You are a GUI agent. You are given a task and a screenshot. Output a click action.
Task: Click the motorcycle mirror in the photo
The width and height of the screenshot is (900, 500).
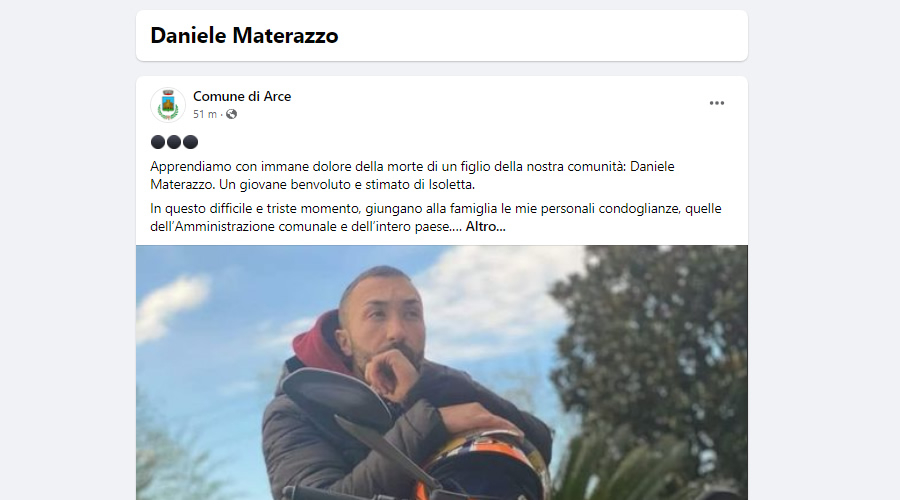[x=336, y=398]
